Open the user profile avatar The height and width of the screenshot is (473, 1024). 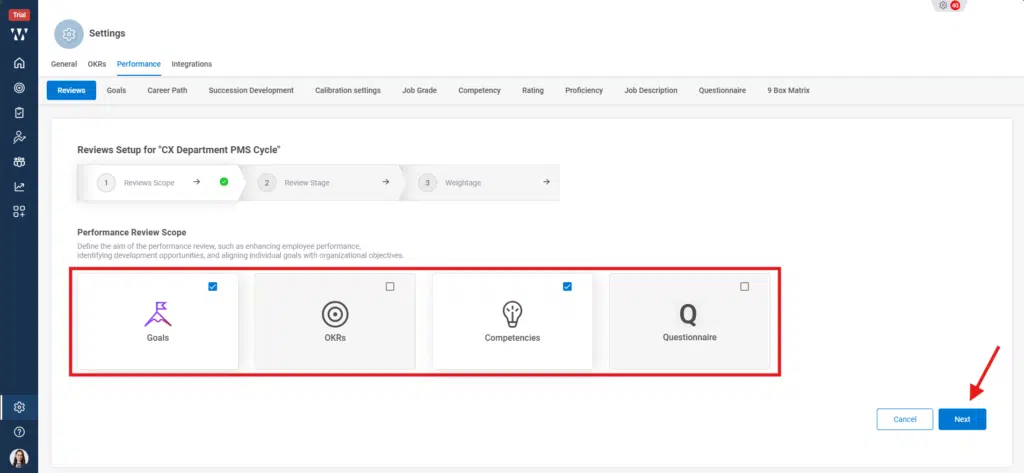coord(19,457)
